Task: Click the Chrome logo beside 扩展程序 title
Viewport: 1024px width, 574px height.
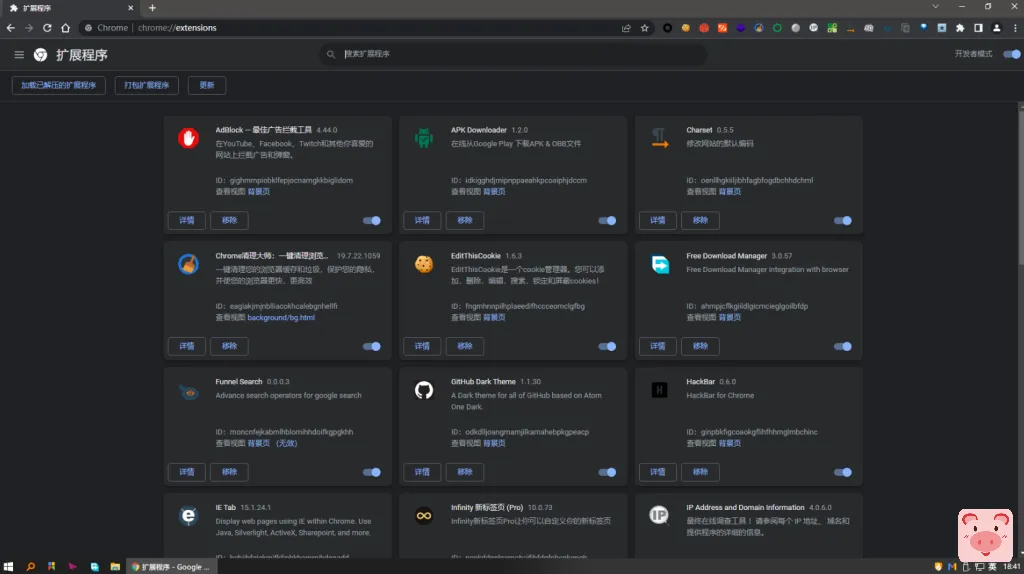Action: point(40,55)
